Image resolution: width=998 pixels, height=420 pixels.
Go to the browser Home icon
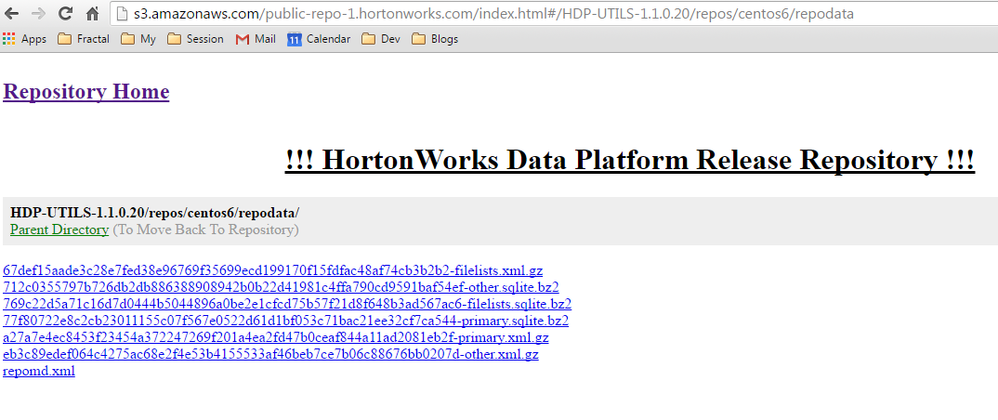[x=92, y=13]
